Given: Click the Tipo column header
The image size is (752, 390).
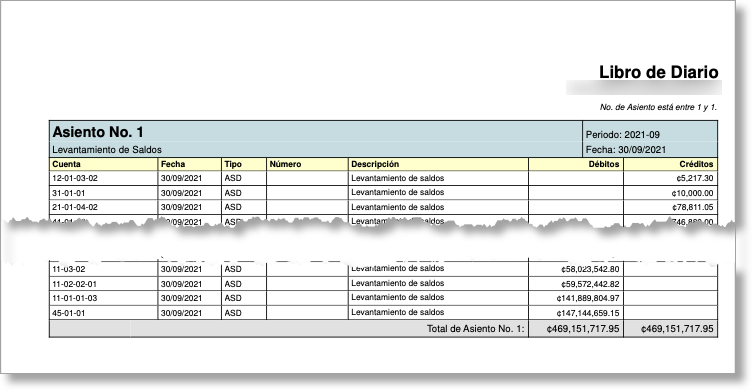Looking at the screenshot, I should point(233,164).
